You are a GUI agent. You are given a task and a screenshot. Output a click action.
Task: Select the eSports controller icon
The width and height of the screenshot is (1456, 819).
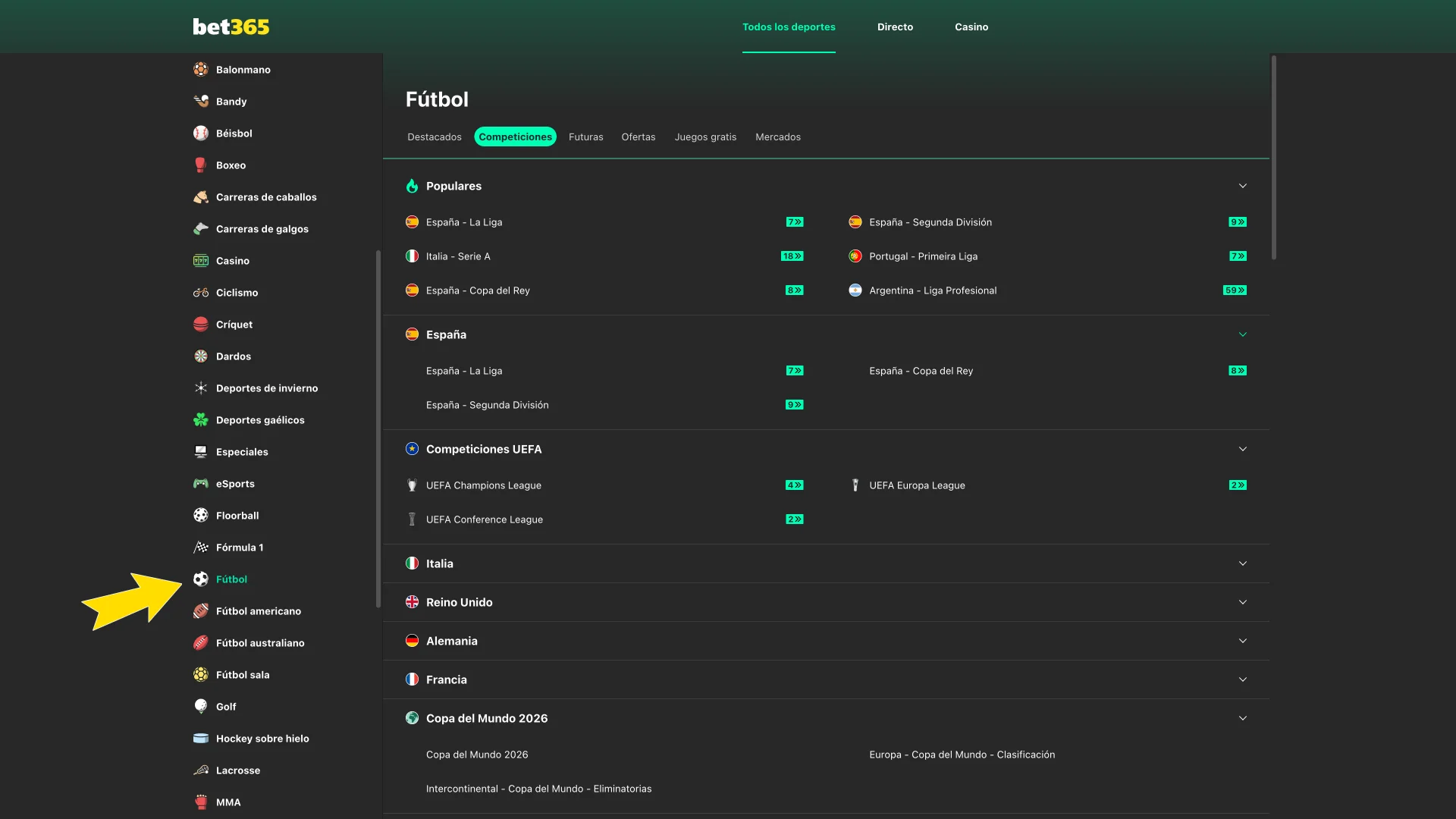(x=200, y=483)
